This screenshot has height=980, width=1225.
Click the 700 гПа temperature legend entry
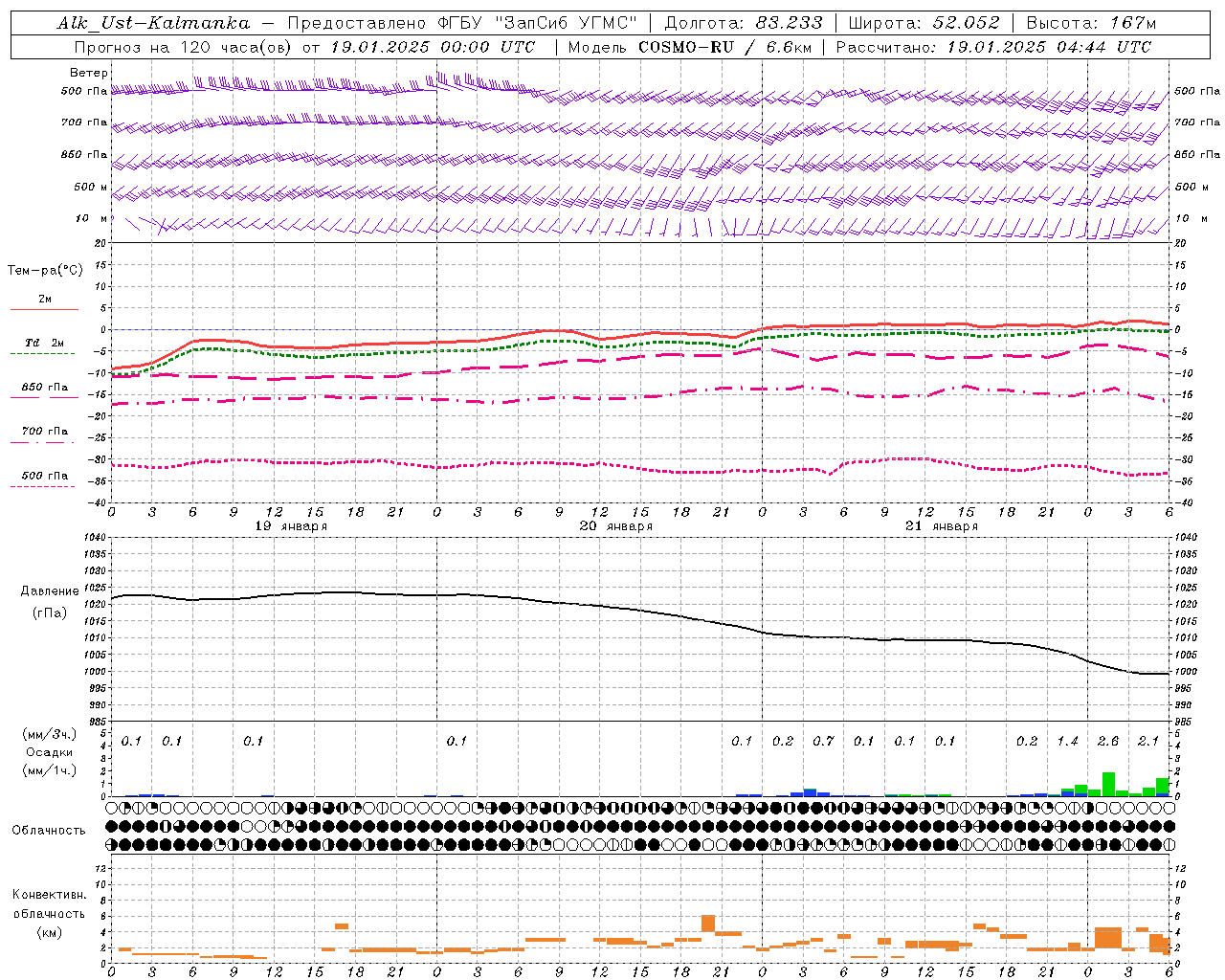pos(45,432)
